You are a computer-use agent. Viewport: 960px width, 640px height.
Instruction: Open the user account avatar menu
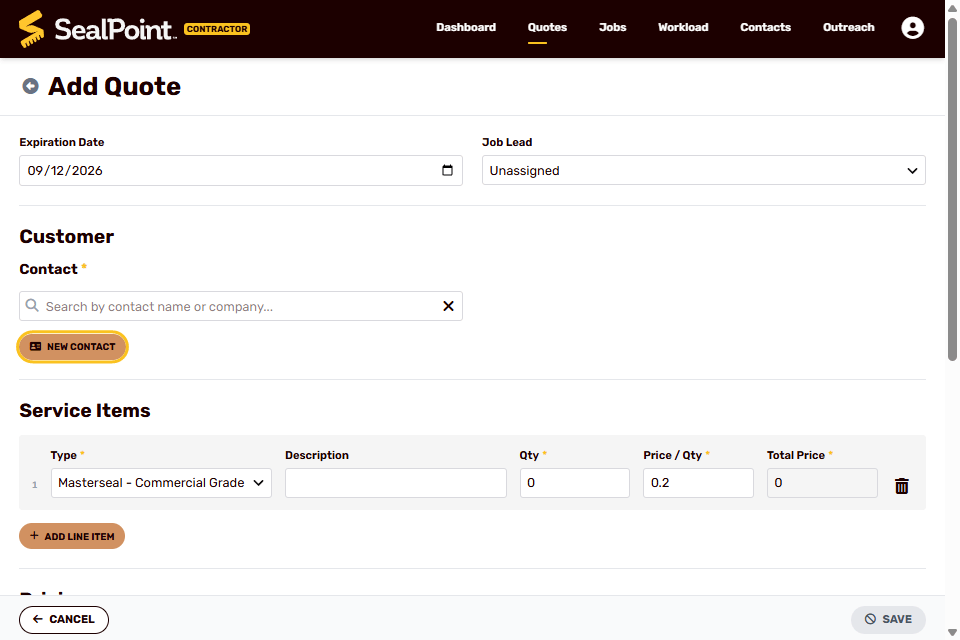(x=912, y=28)
